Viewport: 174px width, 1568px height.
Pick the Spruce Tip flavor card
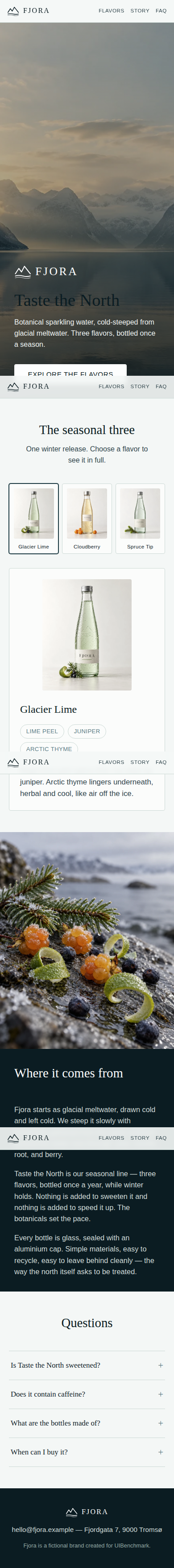click(140, 519)
